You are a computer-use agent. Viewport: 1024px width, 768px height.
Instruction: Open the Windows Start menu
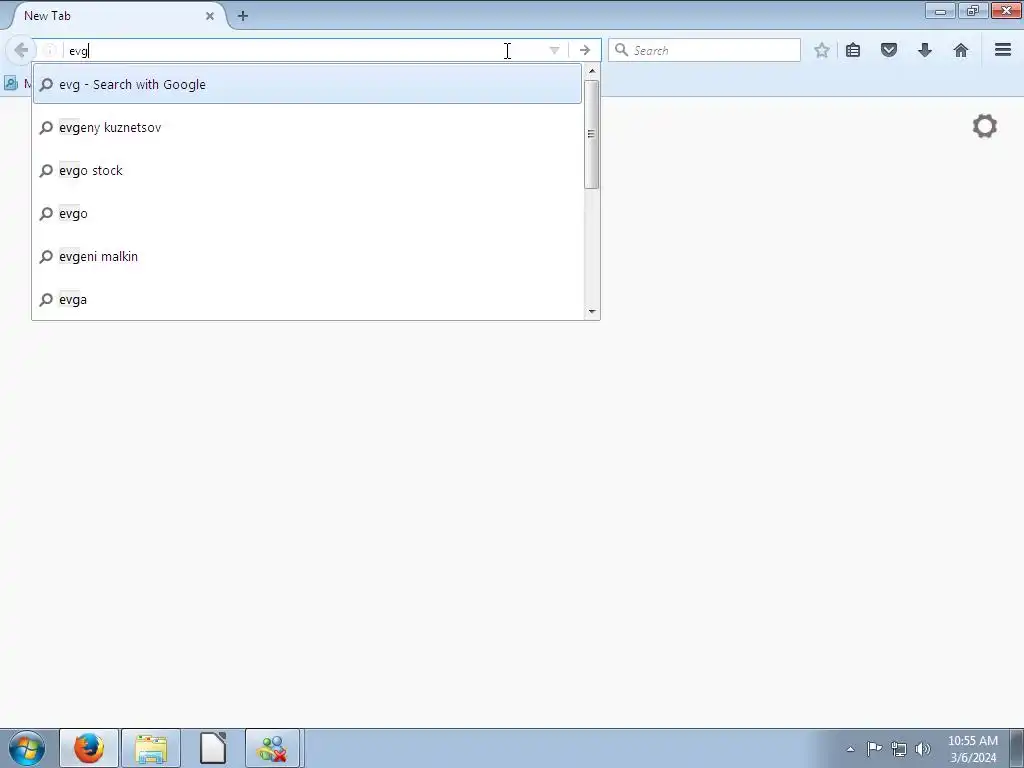(27, 748)
